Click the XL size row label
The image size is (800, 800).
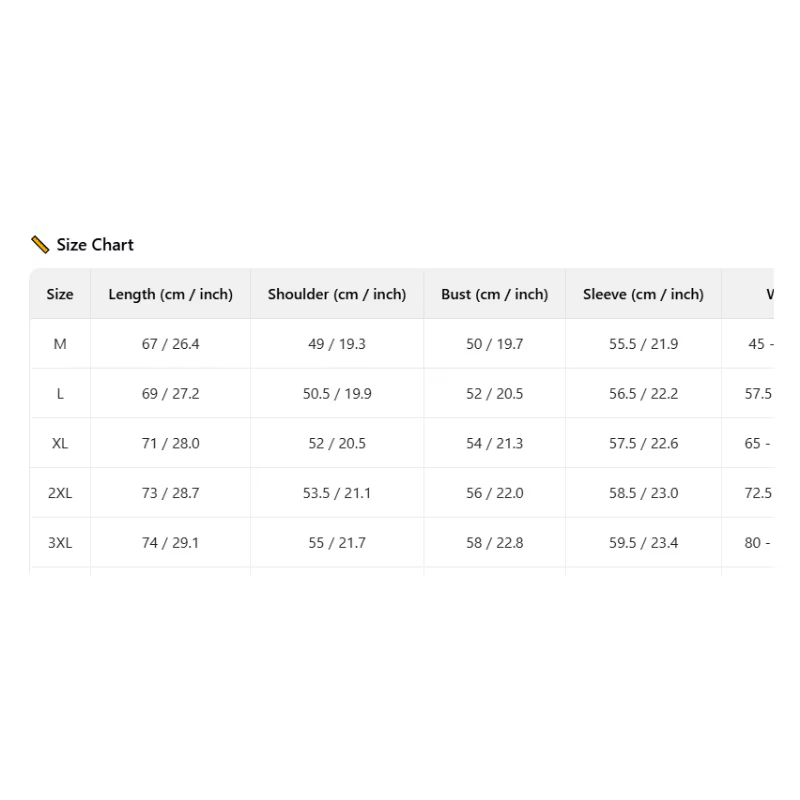click(60, 443)
